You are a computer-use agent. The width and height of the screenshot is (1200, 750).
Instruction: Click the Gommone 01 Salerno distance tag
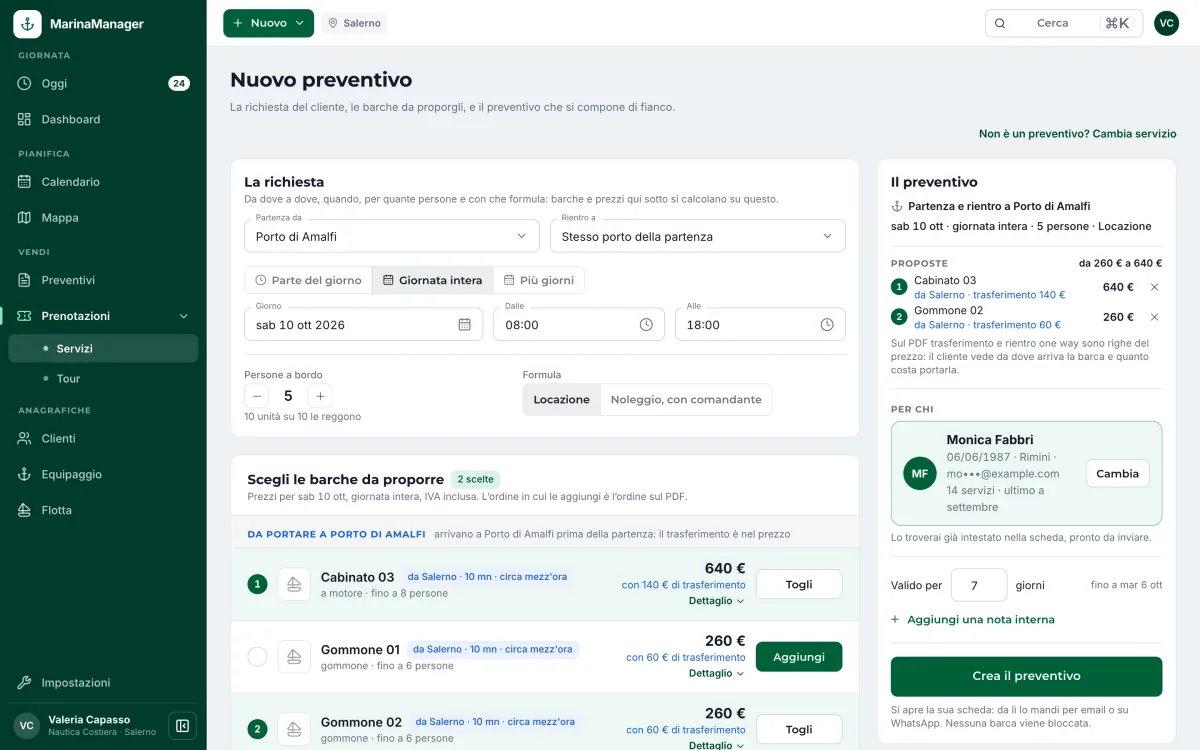coord(492,650)
